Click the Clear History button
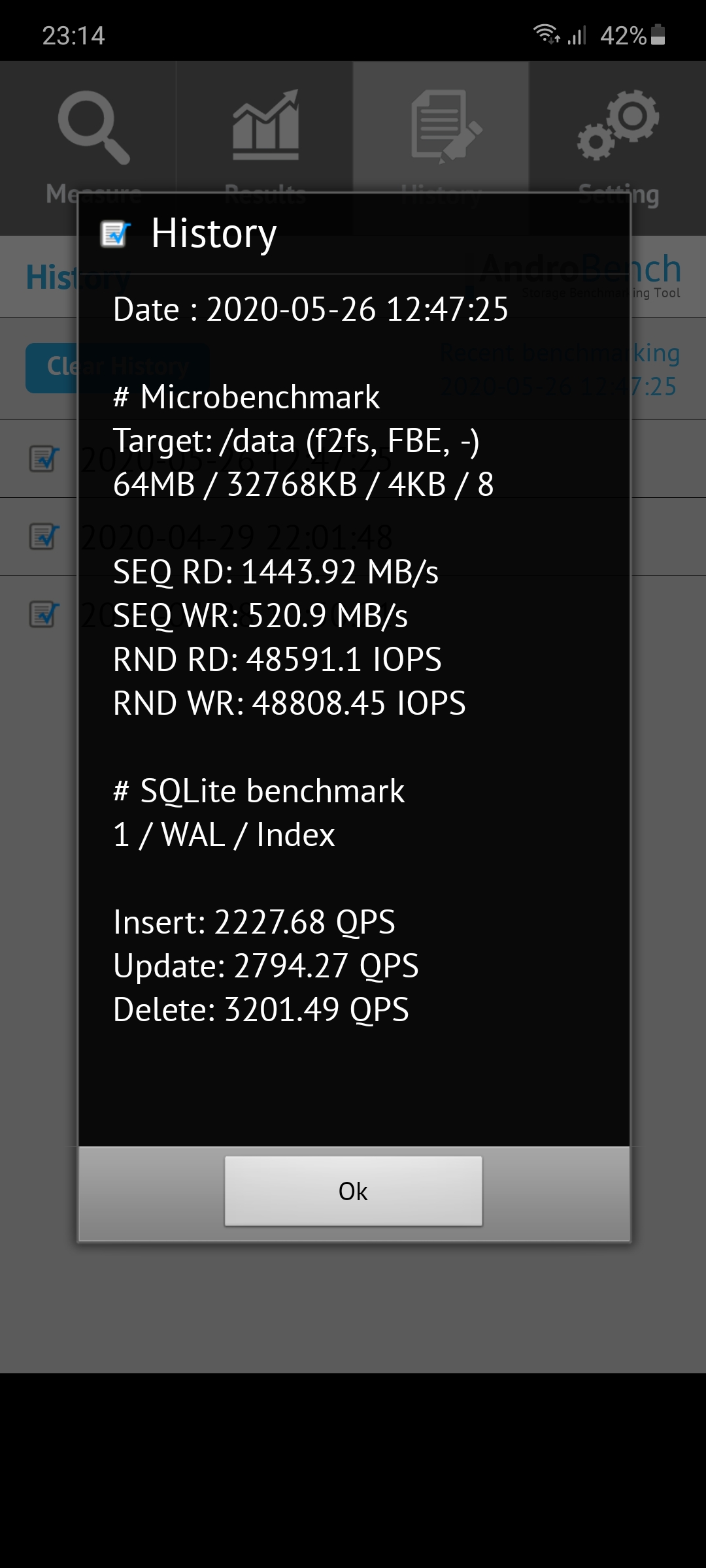This screenshot has width=706, height=1568. point(118,368)
